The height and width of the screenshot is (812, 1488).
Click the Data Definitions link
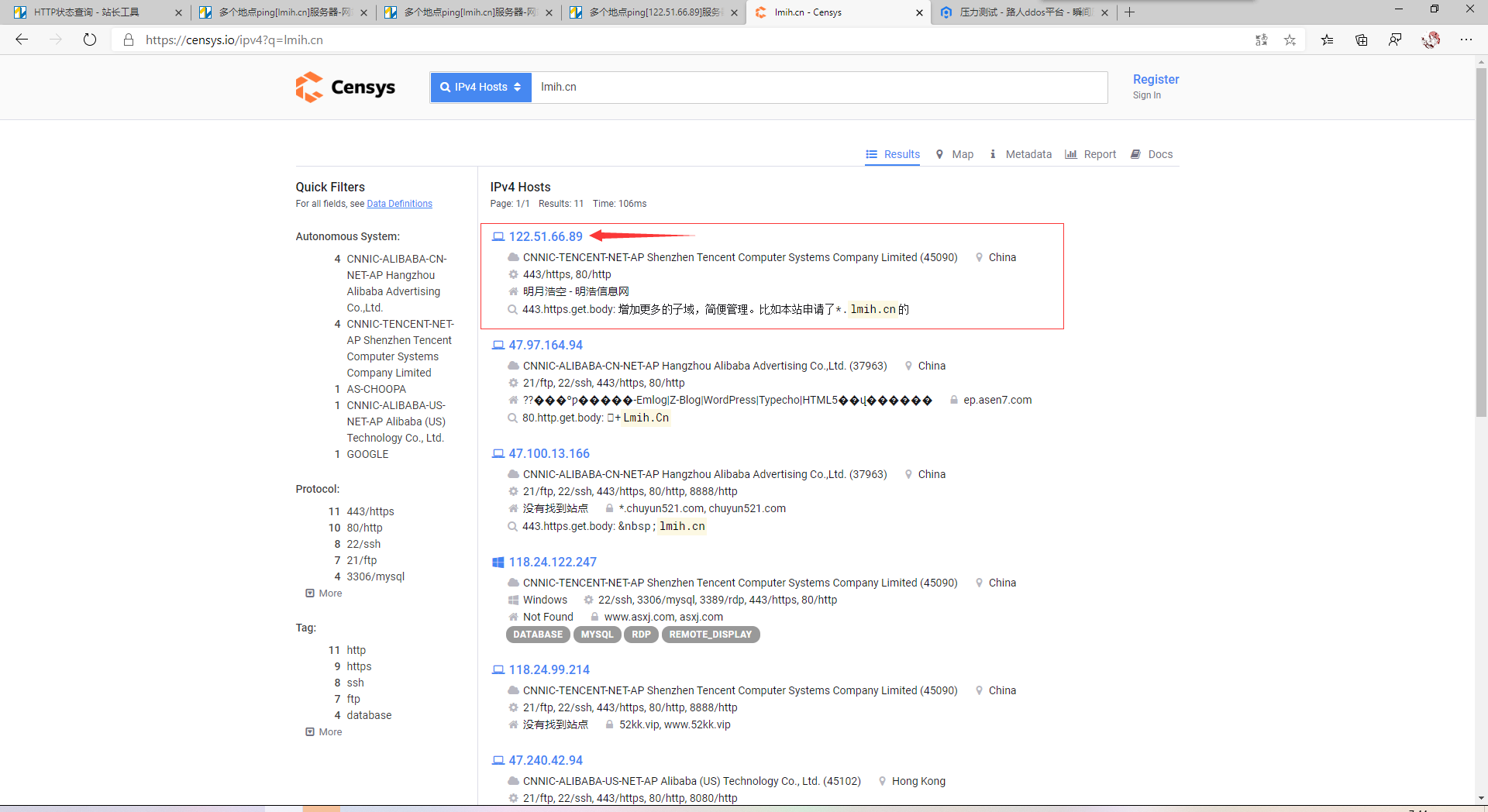click(399, 204)
